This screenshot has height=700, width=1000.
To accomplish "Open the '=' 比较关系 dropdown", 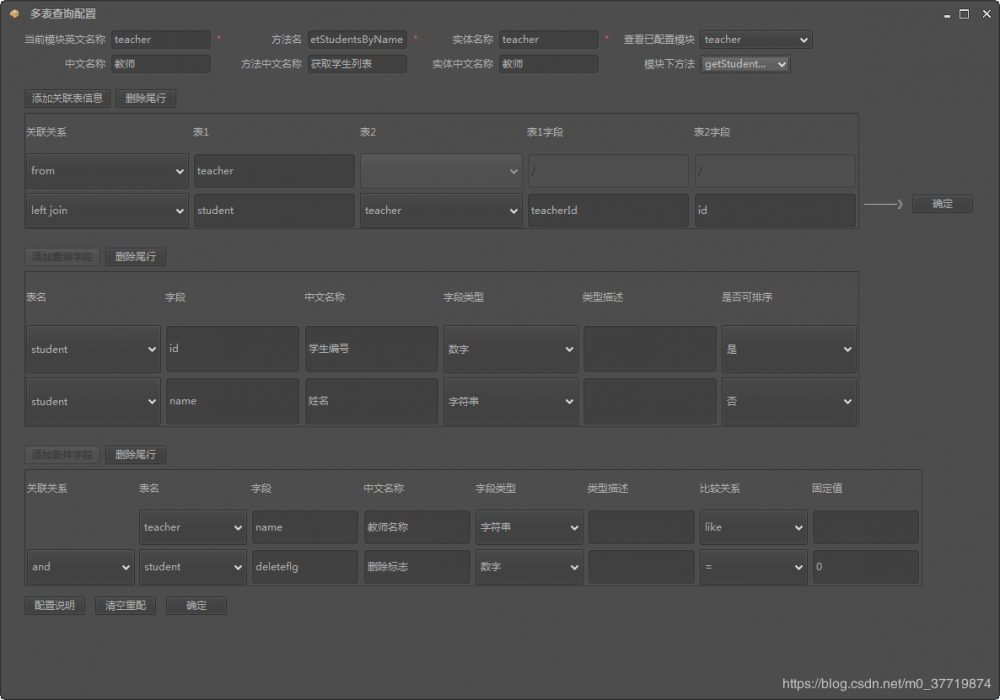I will (754, 567).
